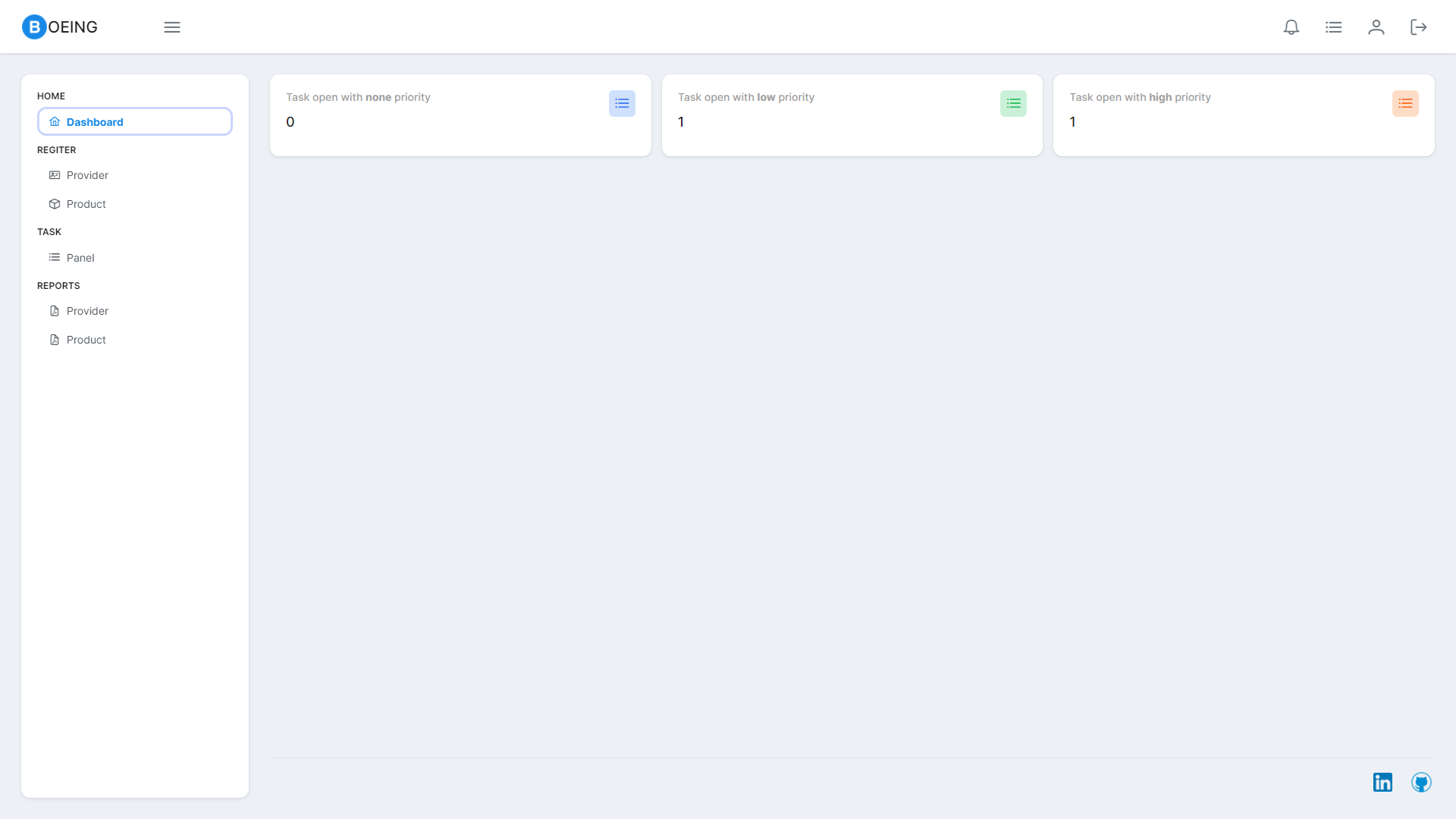Click the none priority task count
Viewport: 1456px width, 819px height.
click(x=290, y=121)
